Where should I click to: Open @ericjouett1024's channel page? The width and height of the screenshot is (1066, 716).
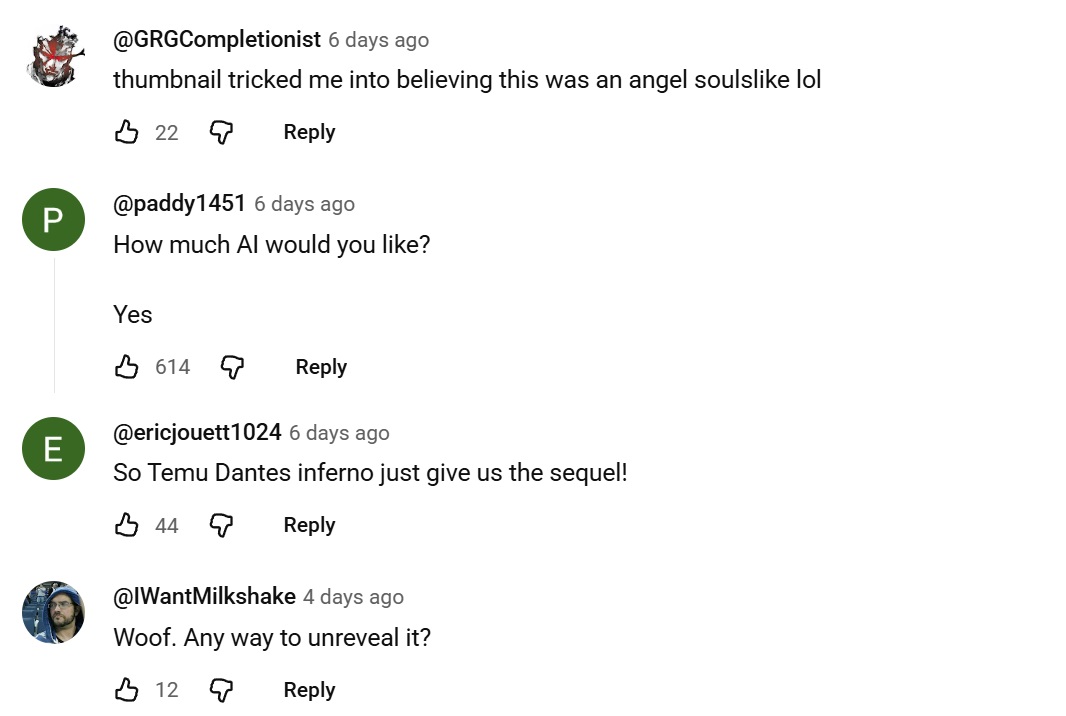[194, 432]
